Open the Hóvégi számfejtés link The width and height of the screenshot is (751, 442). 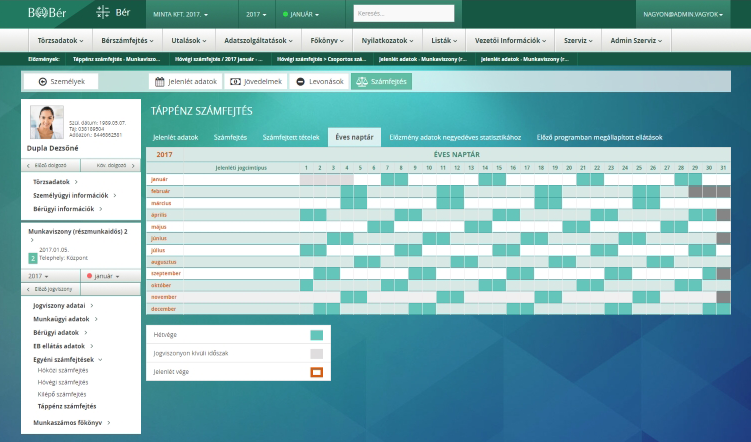pyautogui.click(x=63, y=382)
